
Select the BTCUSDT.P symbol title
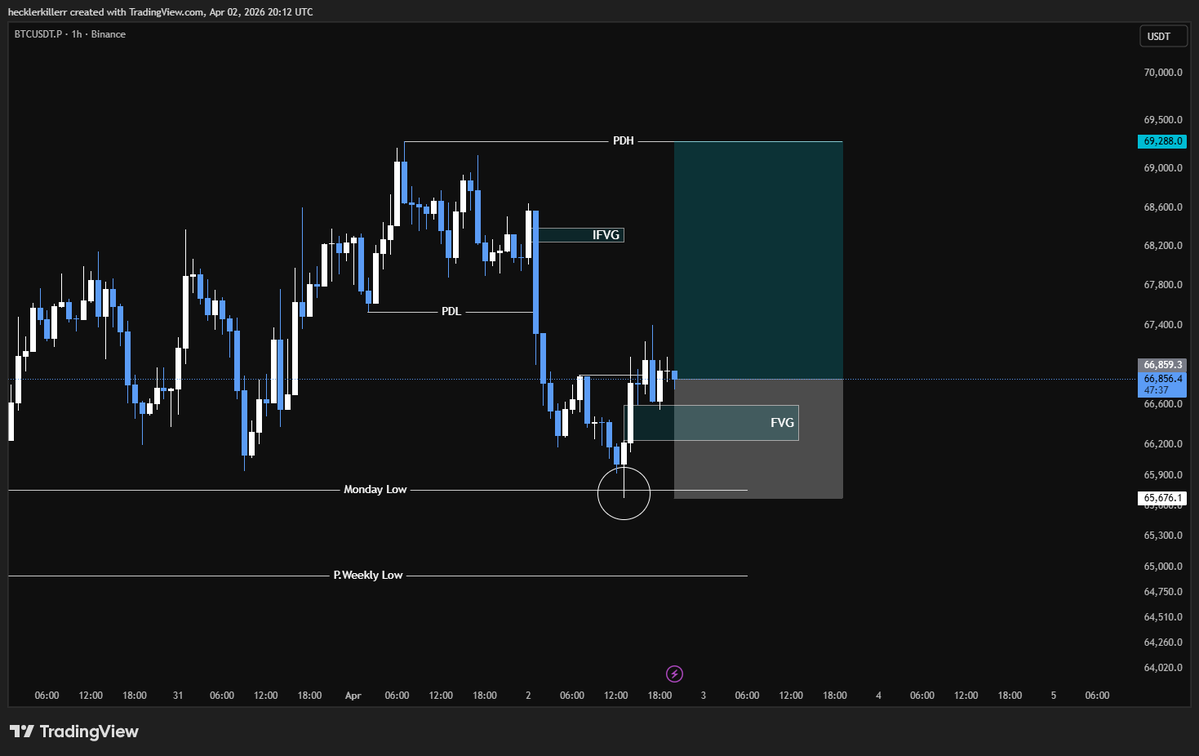pyautogui.click(x=38, y=34)
